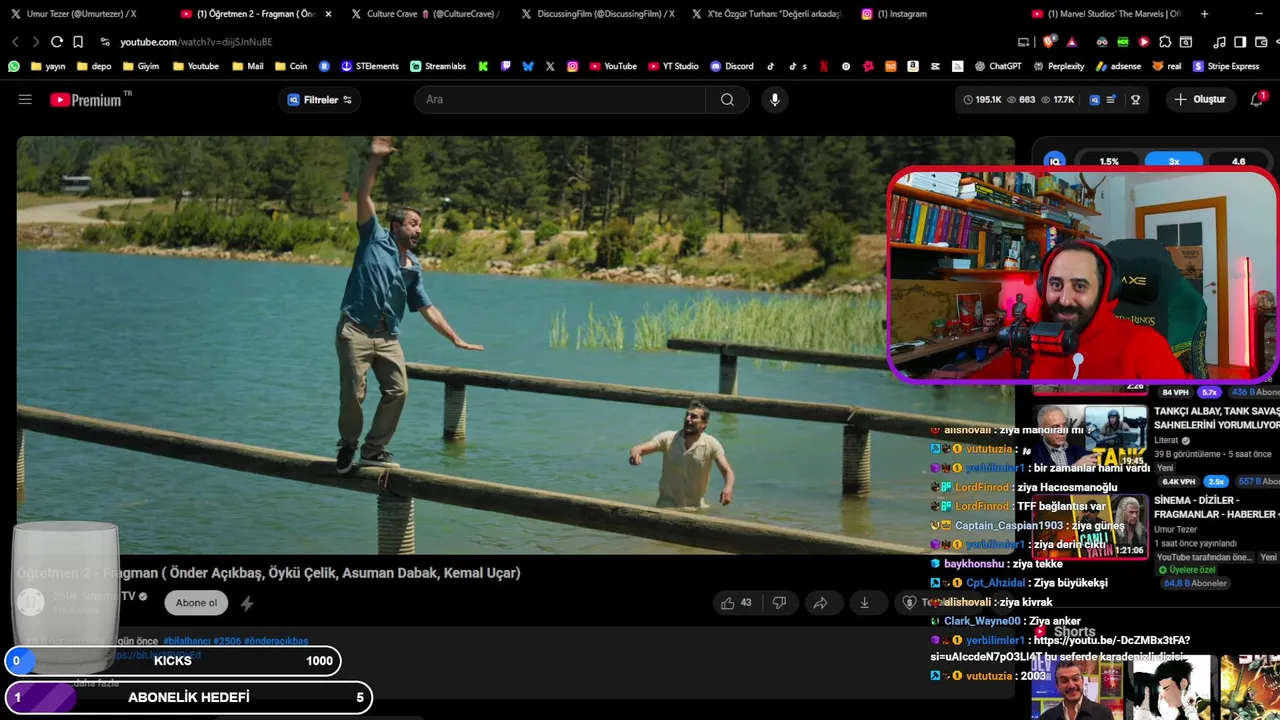This screenshot has height=720, width=1280.
Task: Open the TANKÇI ALBAY recommended video thumbnail
Action: tap(1090, 435)
